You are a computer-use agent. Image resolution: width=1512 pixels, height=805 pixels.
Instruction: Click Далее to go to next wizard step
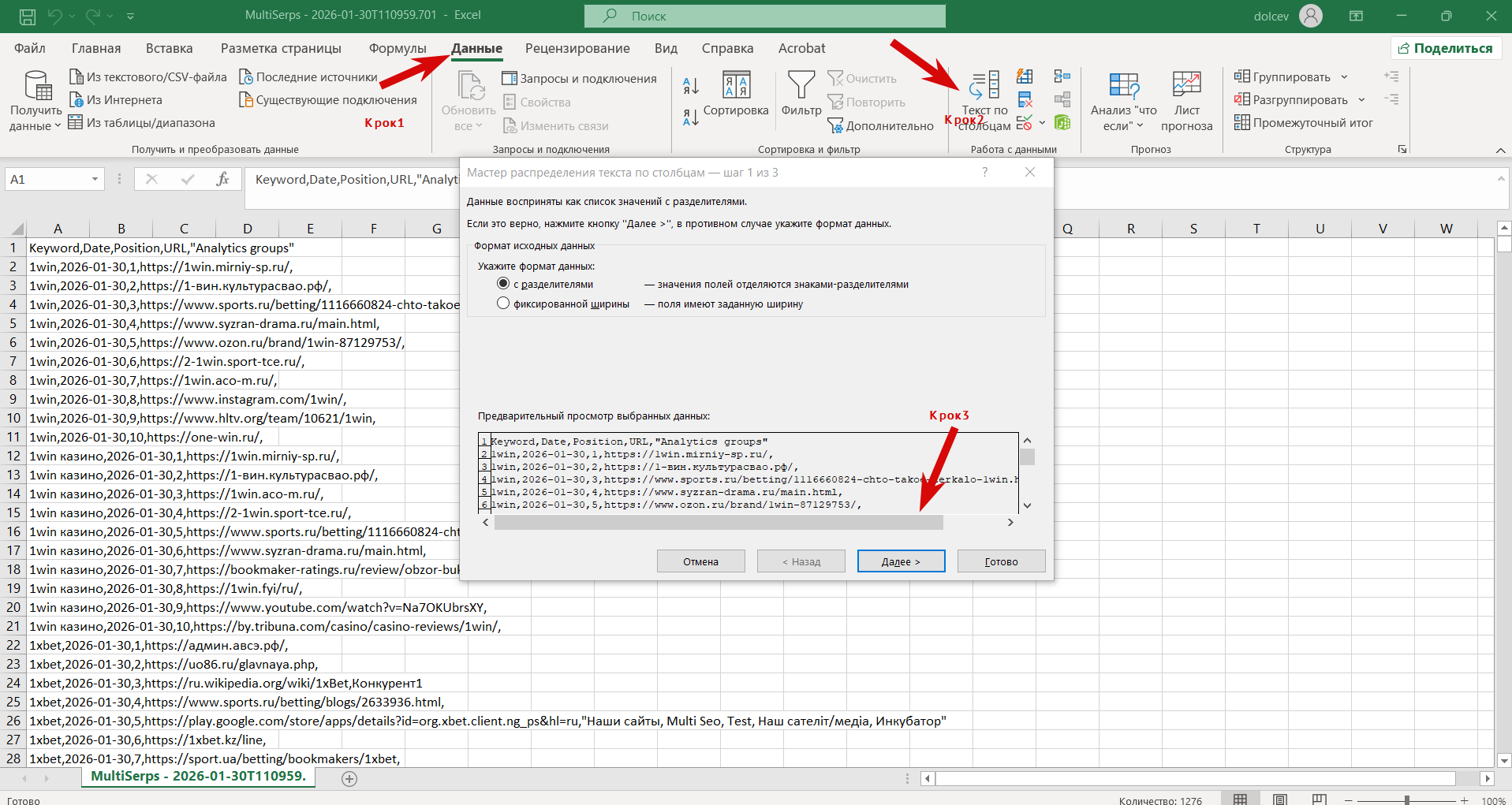901,561
